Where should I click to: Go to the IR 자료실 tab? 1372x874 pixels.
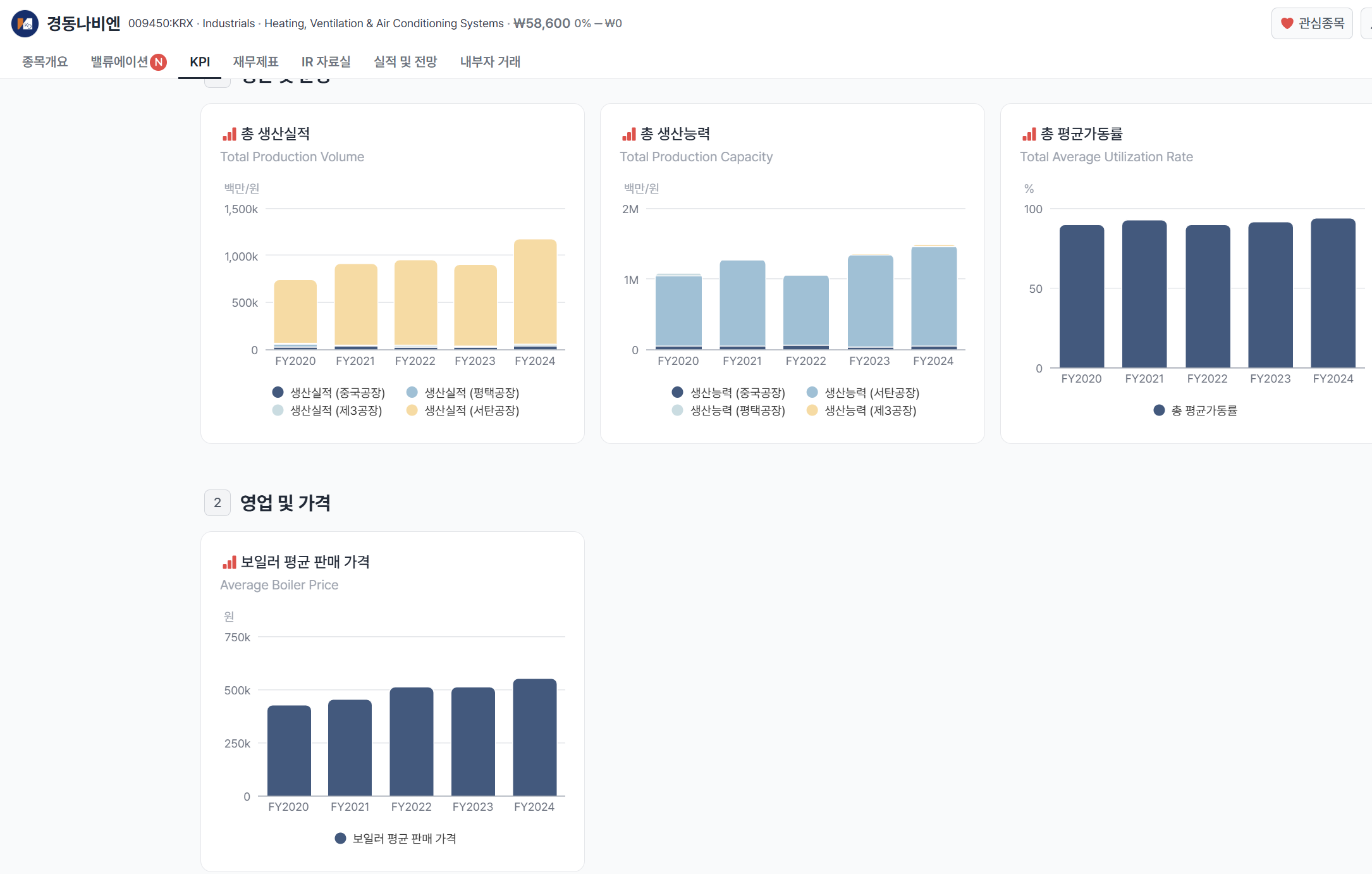point(326,61)
